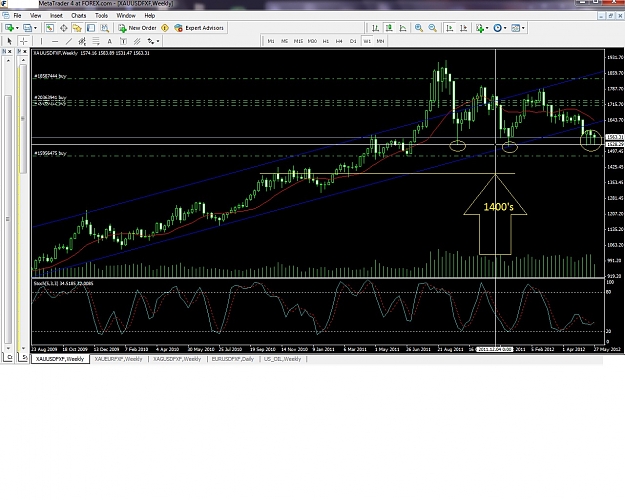Show the Navigator via star-folder icon

pyautogui.click(x=77, y=28)
